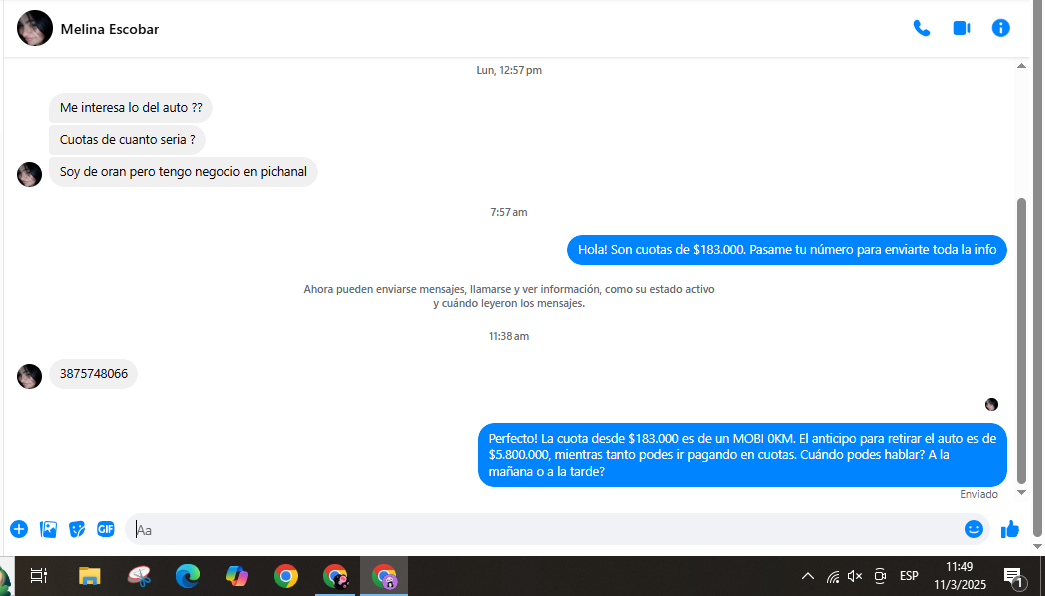This screenshot has width=1045, height=596.
Task: Click the chat scrollbar down arrow
Action: [x=1021, y=493]
